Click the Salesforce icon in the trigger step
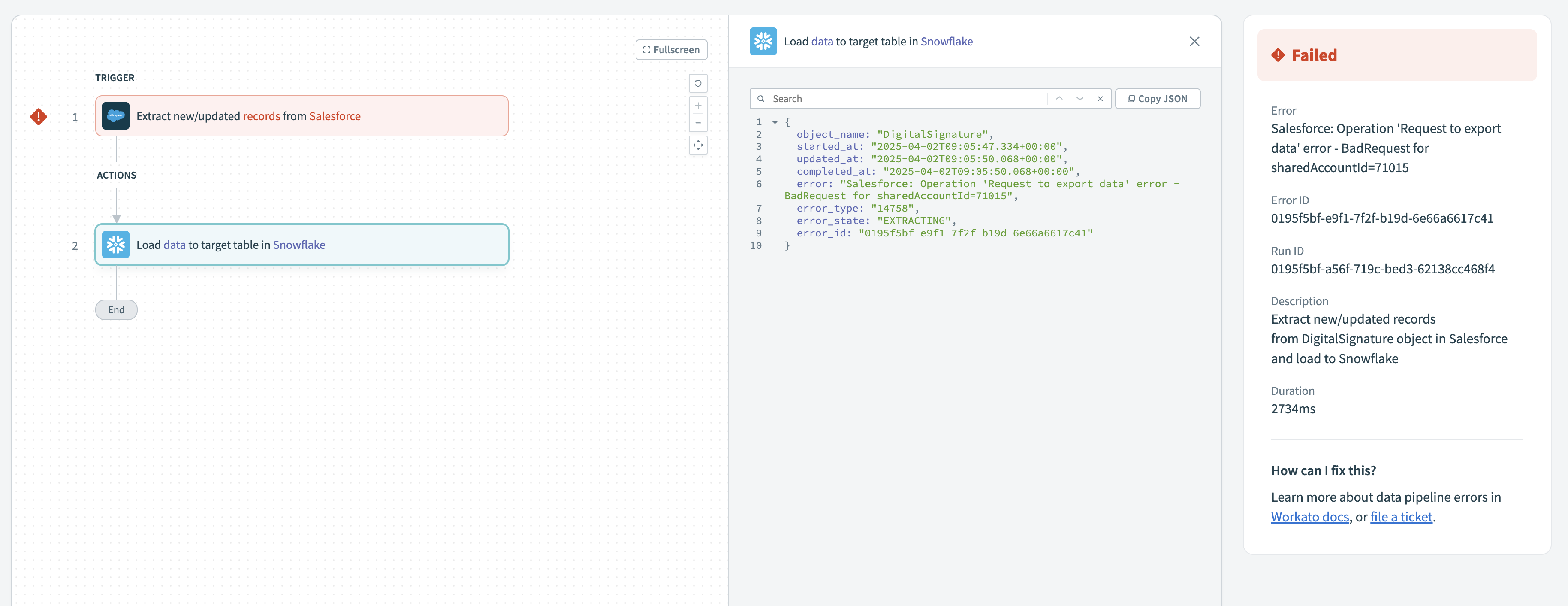The height and width of the screenshot is (606, 1568). [116, 116]
